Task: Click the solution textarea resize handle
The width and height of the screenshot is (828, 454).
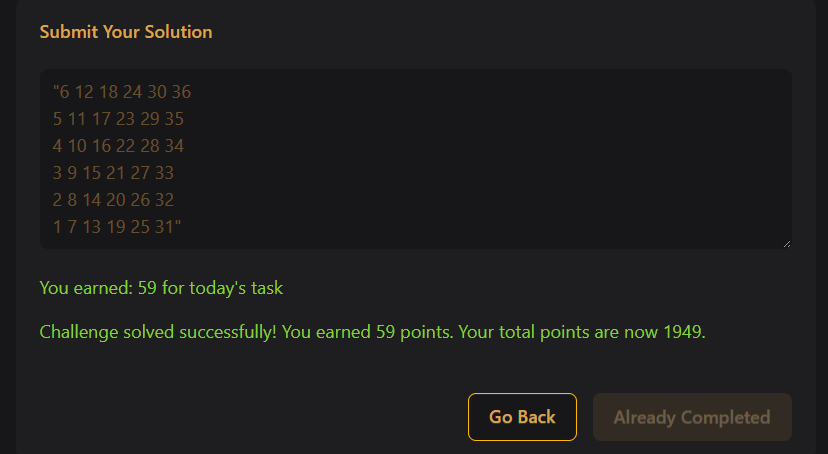Action: point(786,243)
